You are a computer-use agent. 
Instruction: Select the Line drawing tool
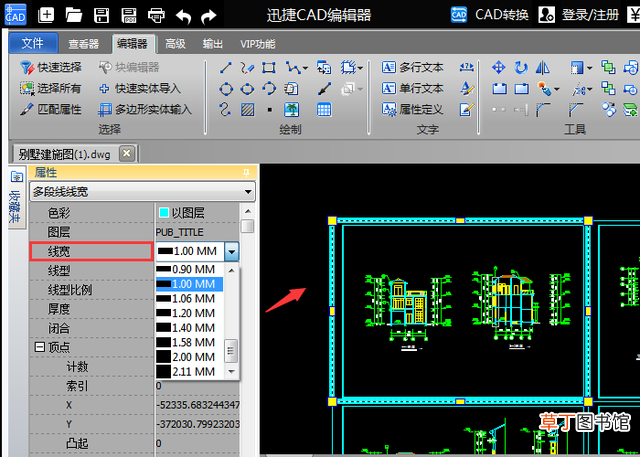[226, 67]
